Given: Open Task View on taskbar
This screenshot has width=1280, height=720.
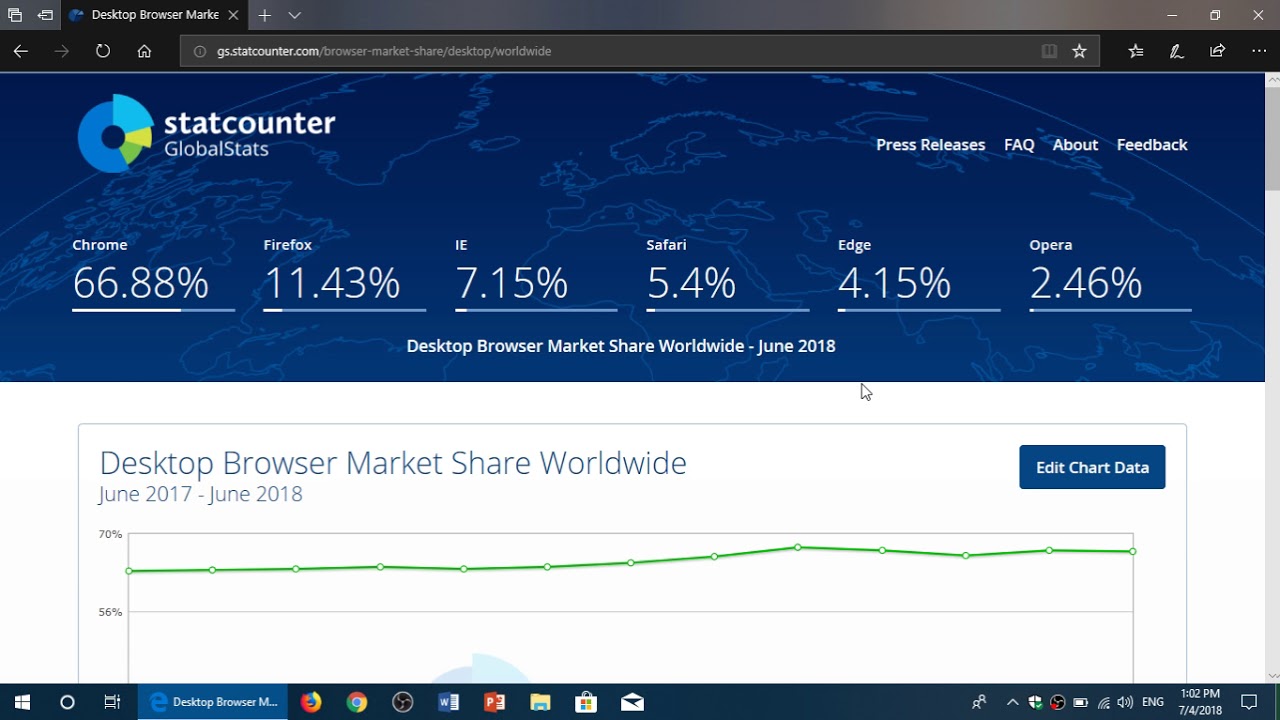Looking at the screenshot, I should (x=112, y=702).
